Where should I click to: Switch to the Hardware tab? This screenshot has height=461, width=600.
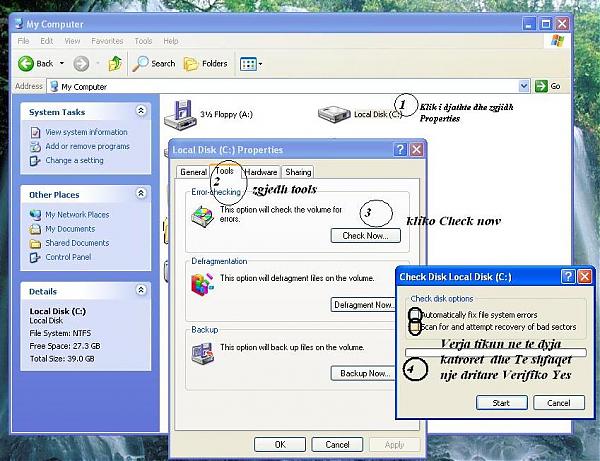[x=261, y=172]
